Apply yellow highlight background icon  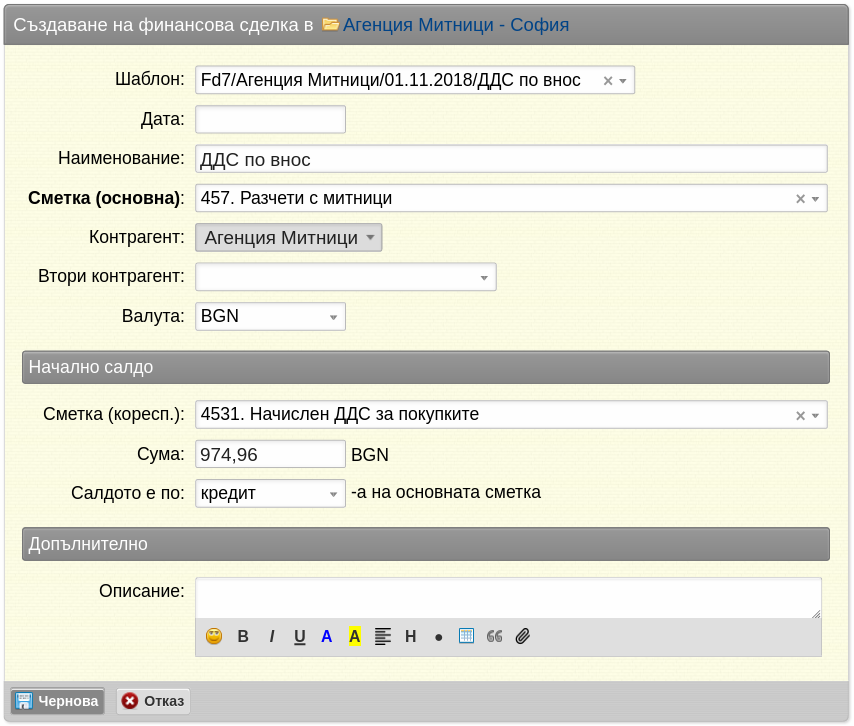point(355,636)
